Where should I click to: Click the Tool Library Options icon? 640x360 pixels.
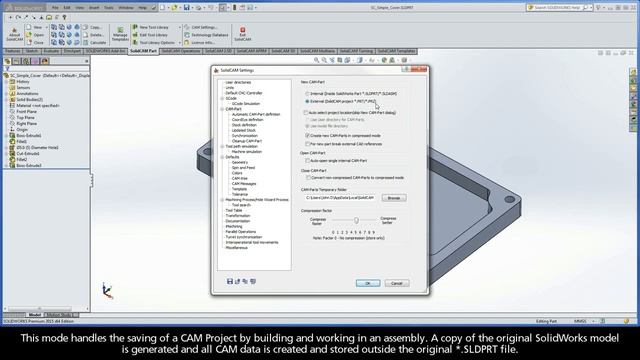click(x=135, y=42)
